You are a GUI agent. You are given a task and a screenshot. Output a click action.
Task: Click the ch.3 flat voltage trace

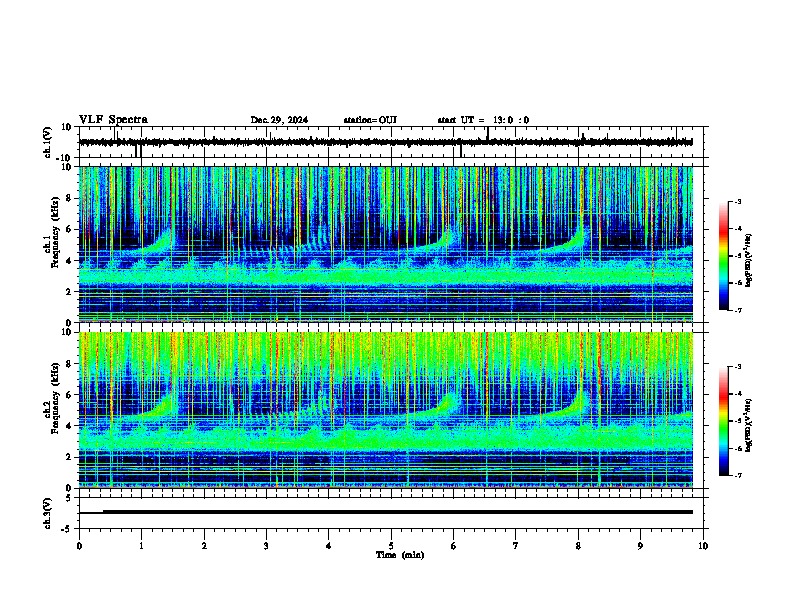(x=386, y=512)
